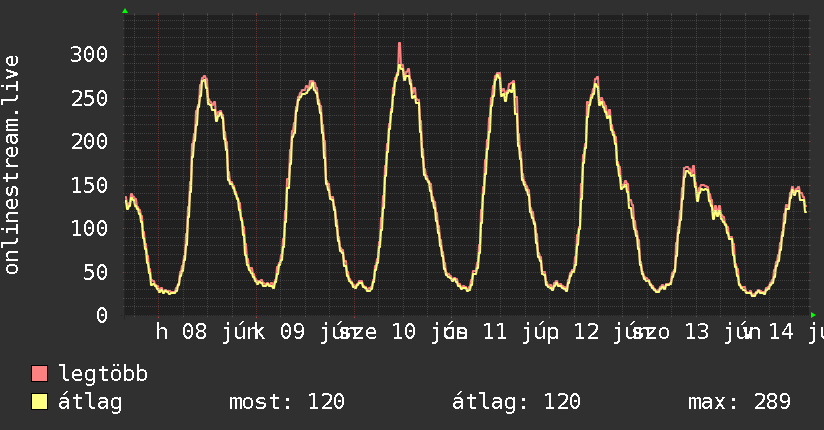Click the '09' date axis label
The image size is (824, 430).
coord(292,332)
